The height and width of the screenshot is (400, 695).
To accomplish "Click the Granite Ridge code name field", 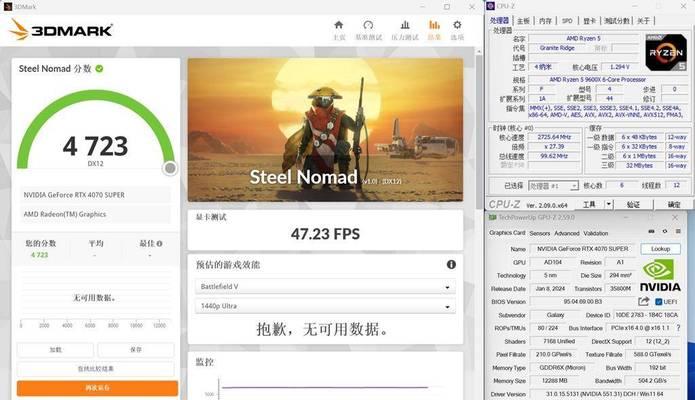I will coord(557,48).
